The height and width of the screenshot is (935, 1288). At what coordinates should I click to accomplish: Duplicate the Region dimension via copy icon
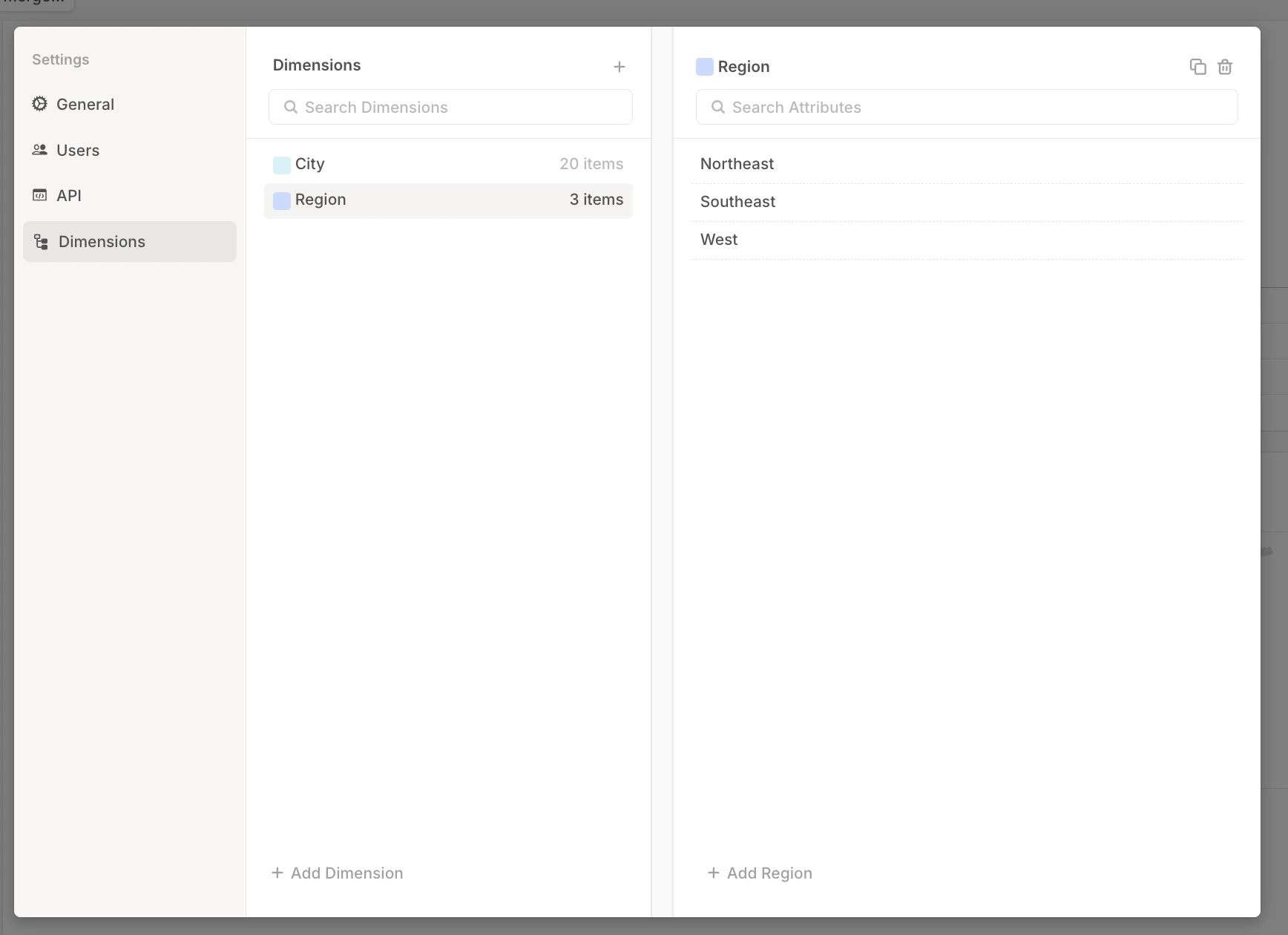point(1197,66)
